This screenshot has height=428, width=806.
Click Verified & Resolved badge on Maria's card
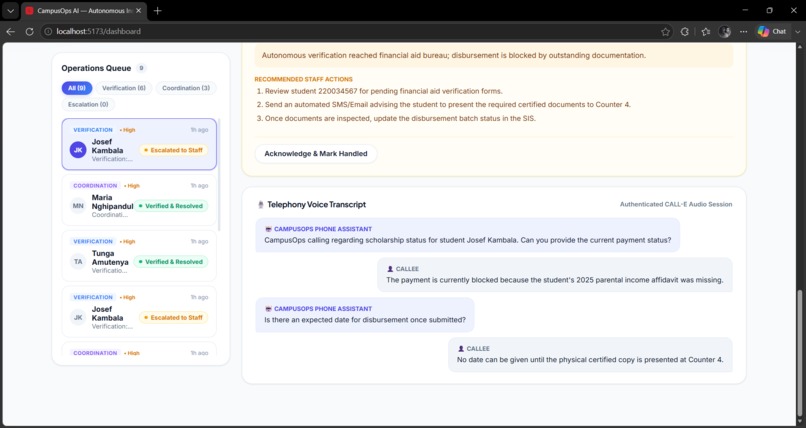click(x=171, y=206)
